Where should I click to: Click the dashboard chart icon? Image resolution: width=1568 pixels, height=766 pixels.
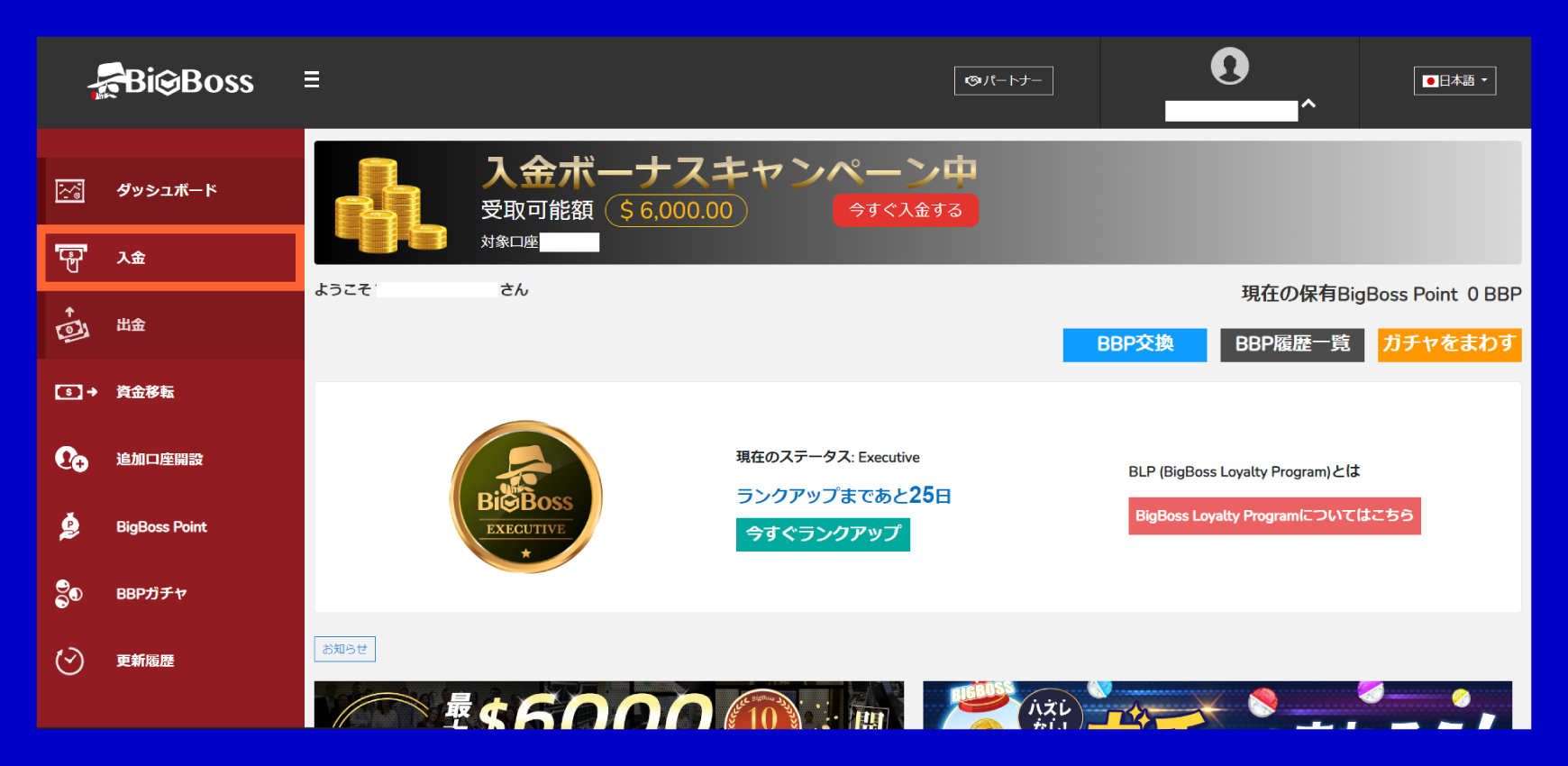tap(70, 191)
